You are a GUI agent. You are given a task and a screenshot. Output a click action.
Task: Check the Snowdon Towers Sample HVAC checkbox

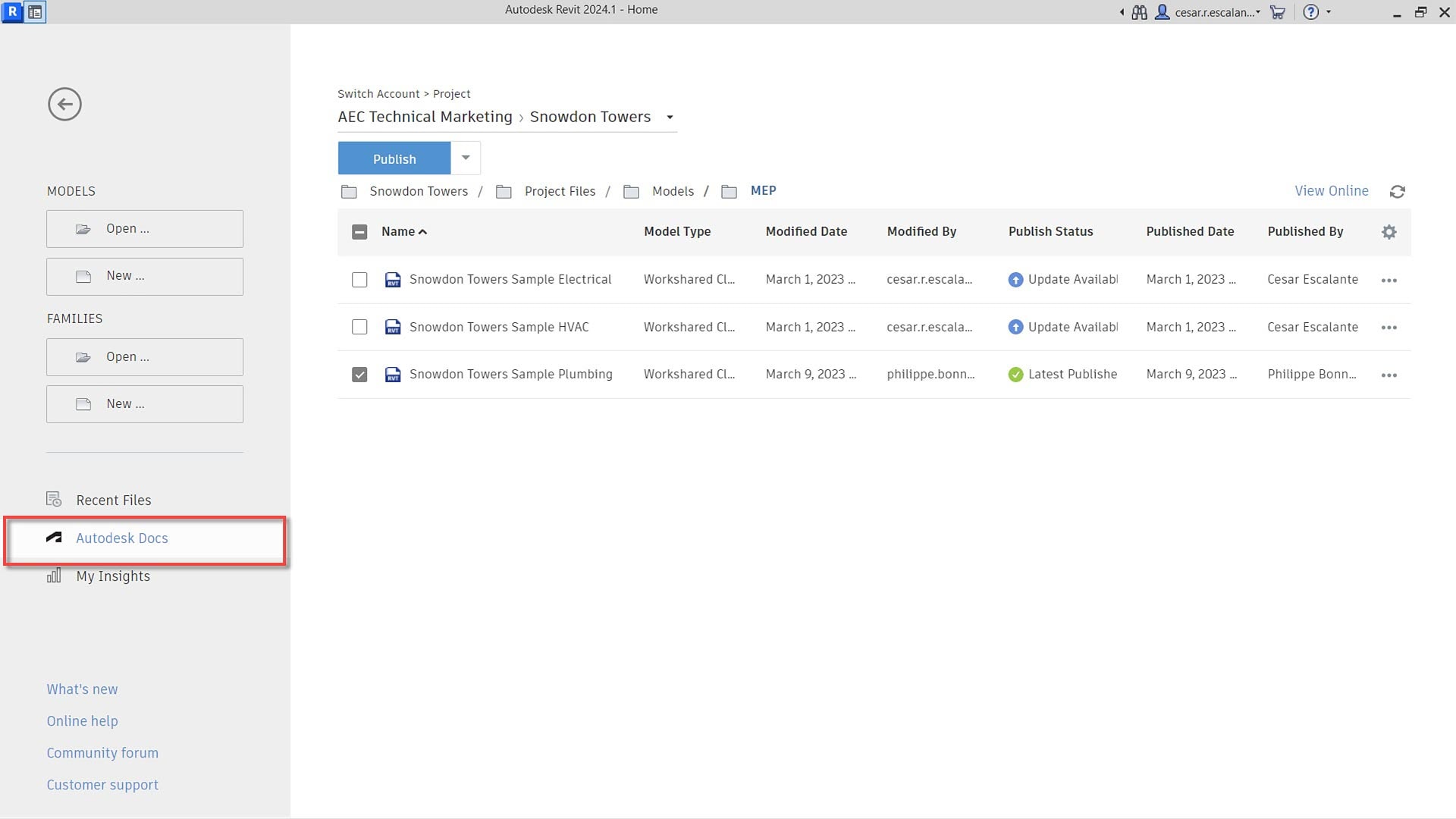click(x=359, y=327)
